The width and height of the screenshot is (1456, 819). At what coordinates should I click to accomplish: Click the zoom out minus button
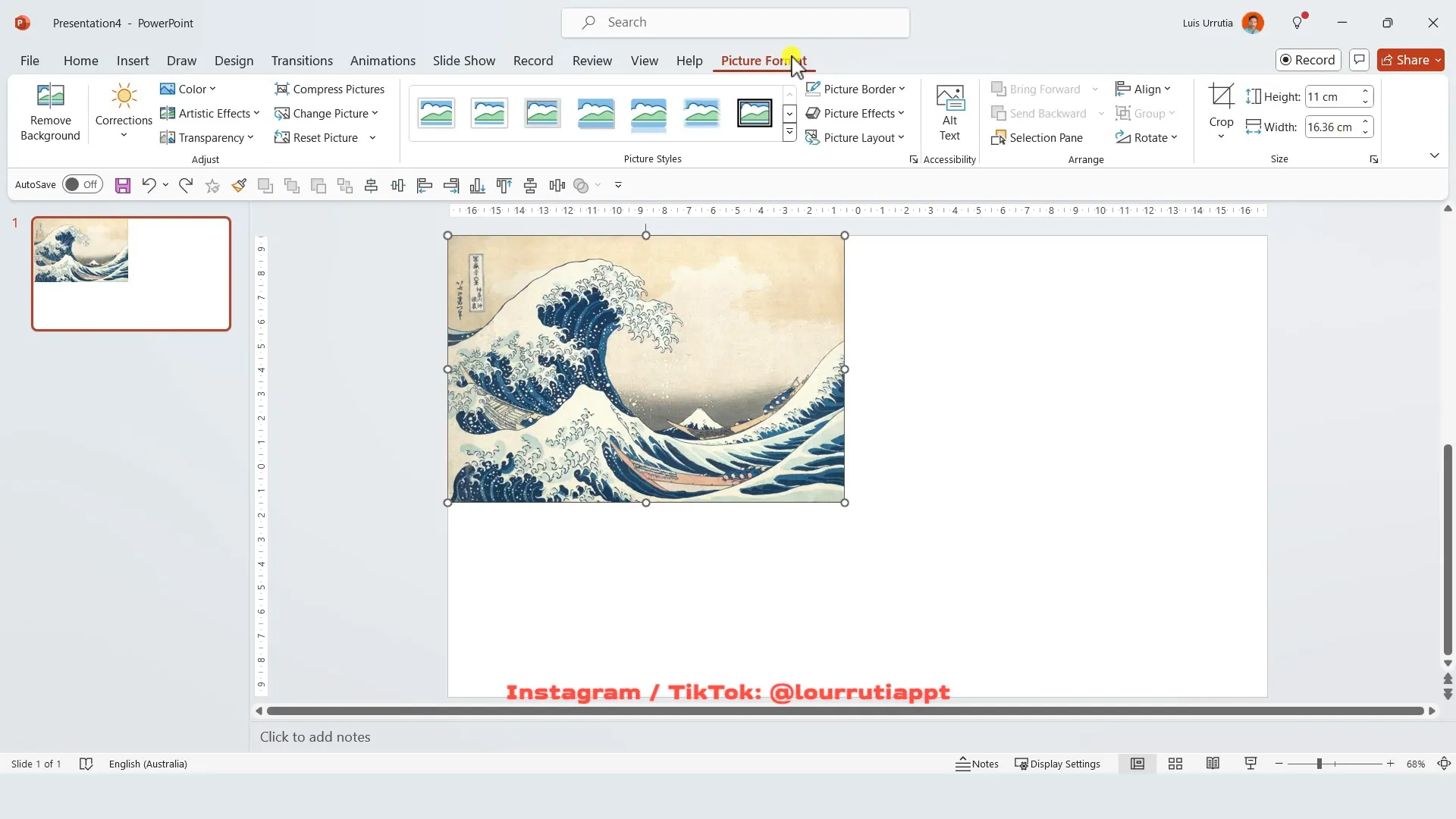coord(1279,764)
